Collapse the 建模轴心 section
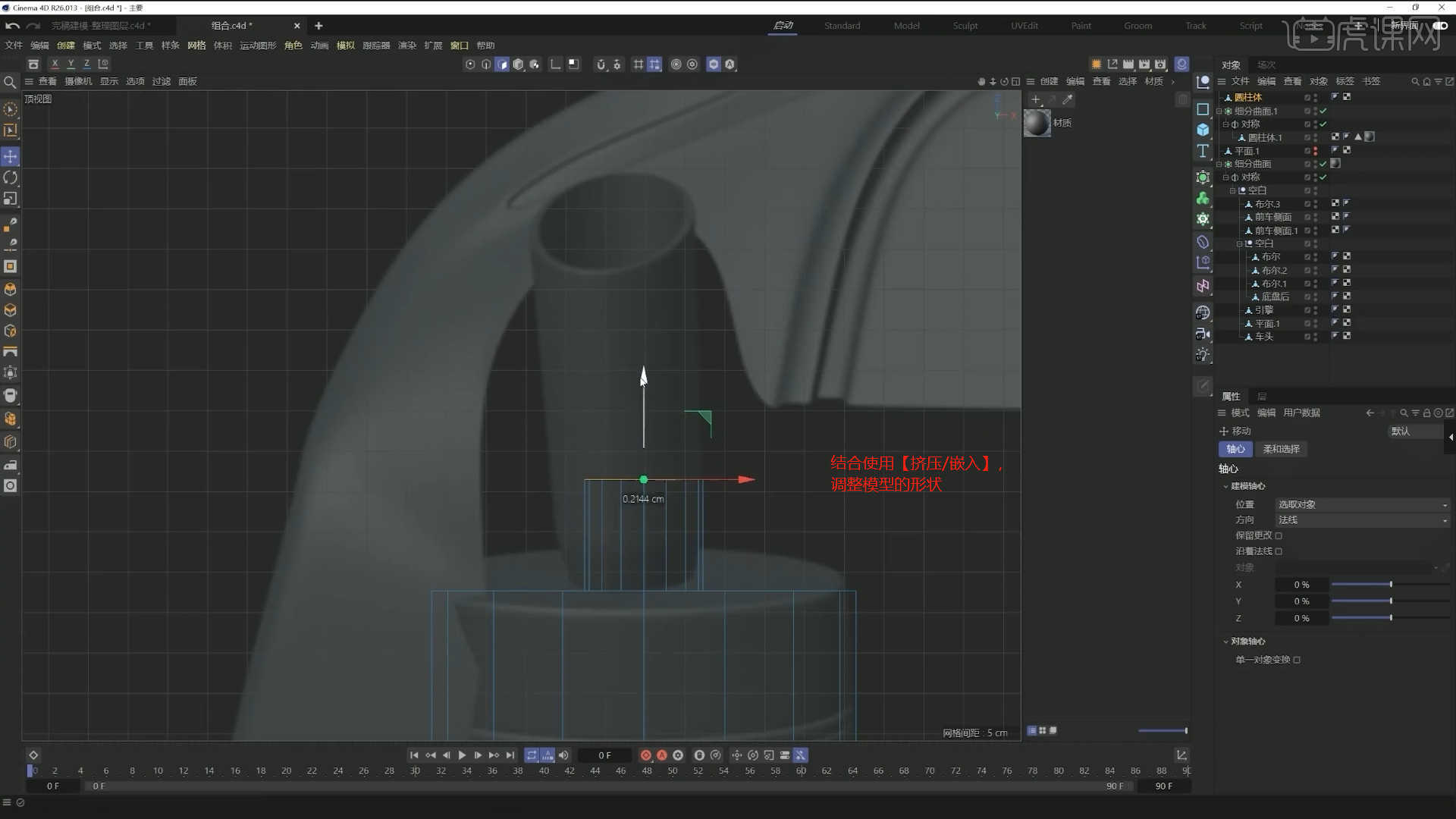Viewport: 1456px width, 819px height. [x=1225, y=486]
